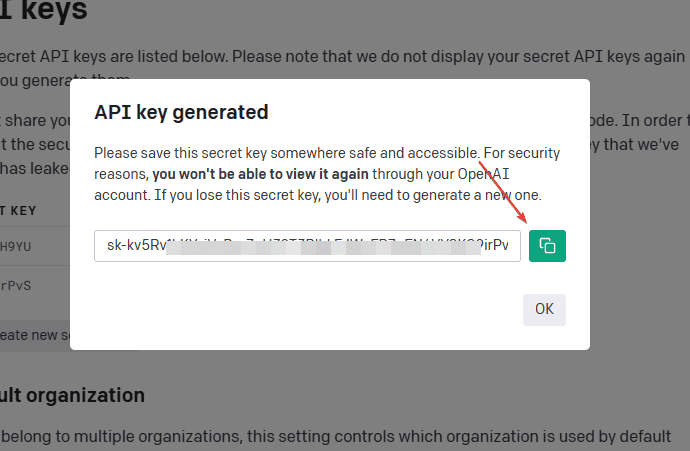690x451 pixels.
Task: Click OK to close the dialog
Action: [544, 310]
